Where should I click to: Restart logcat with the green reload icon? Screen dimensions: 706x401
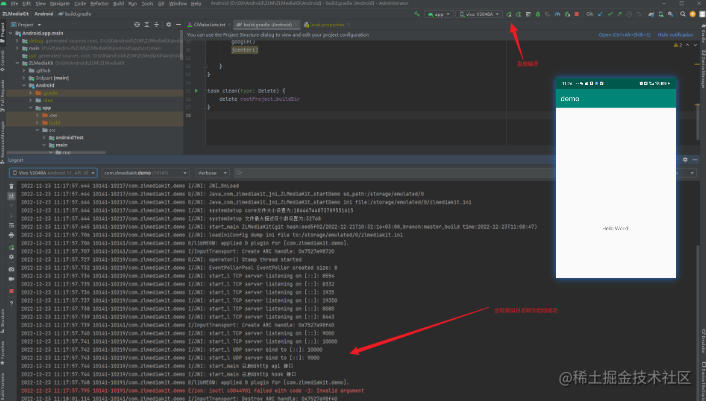(12, 248)
